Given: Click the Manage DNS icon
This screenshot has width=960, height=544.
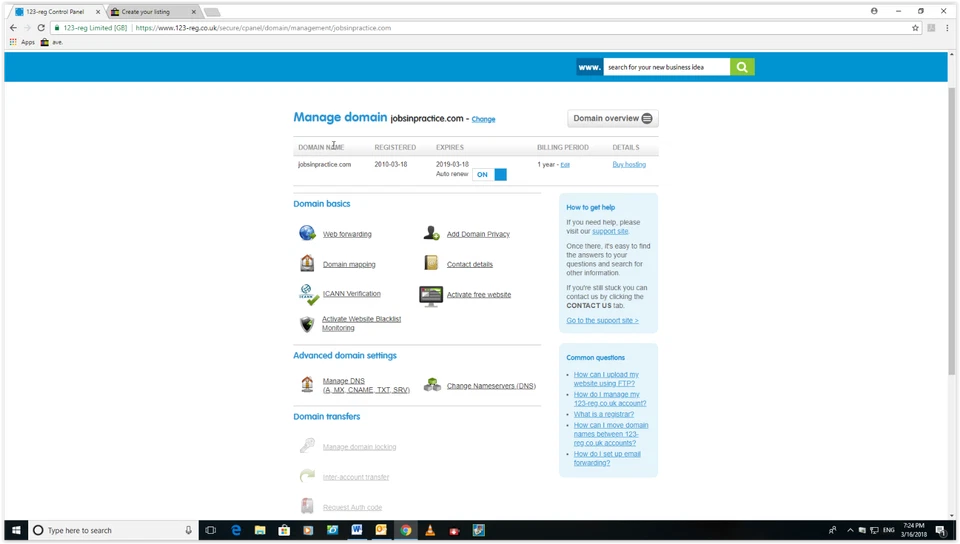Looking at the screenshot, I should 307,384.
